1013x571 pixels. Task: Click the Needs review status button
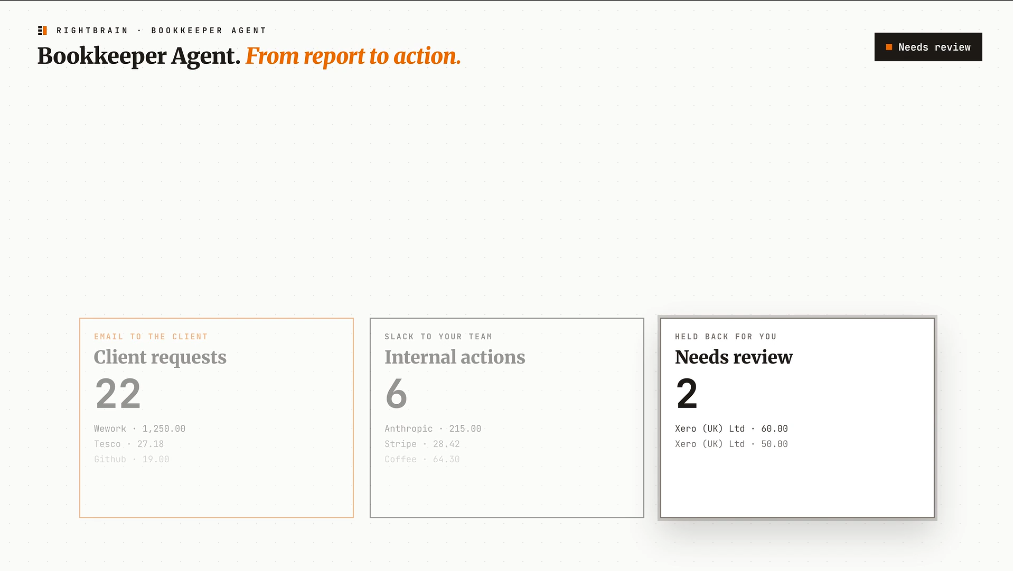[928, 47]
